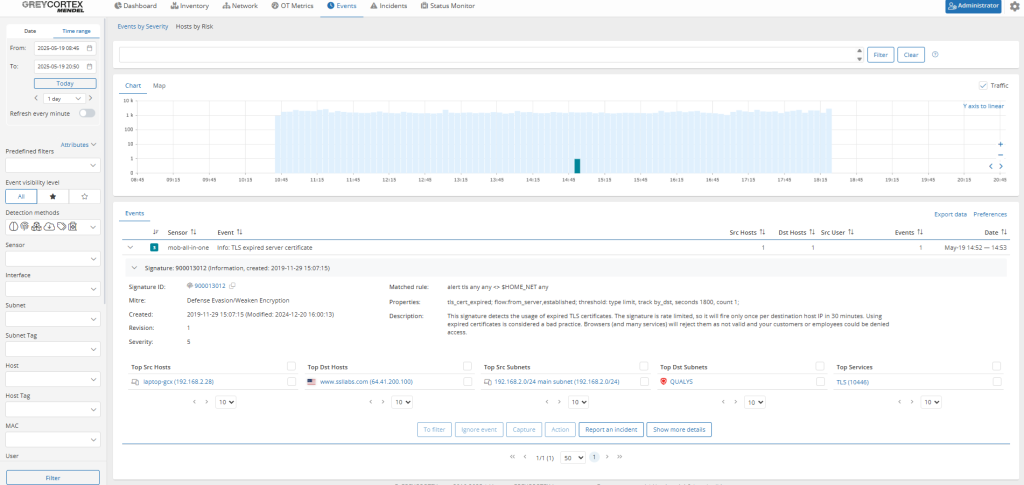The width and height of the screenshot is (1024, 485).
Task: Click the filter help question mark icon
Action: [x=935, y=55]
